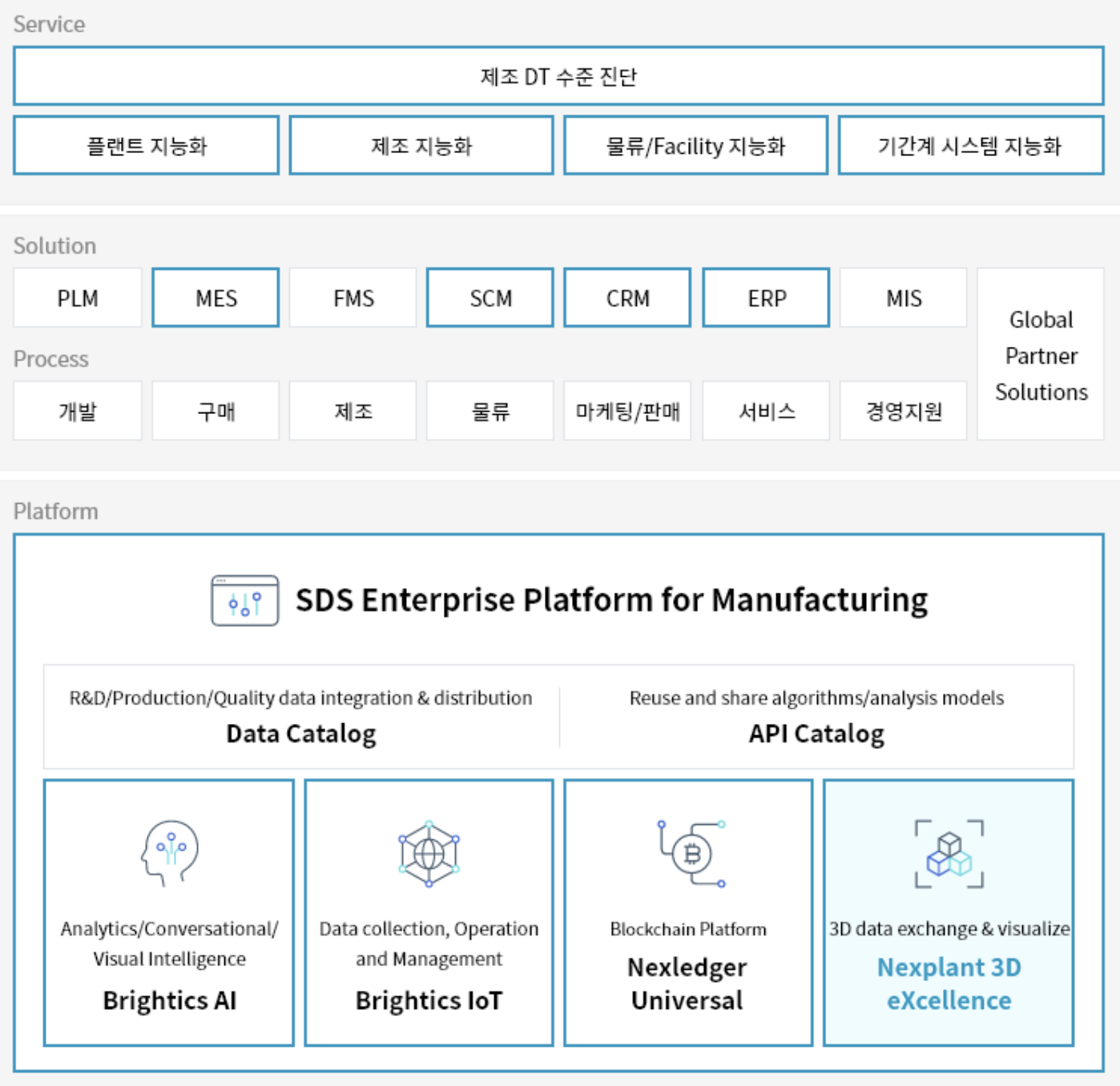Click 'Blockchain Platform' description text

click(x=688, y=929)
